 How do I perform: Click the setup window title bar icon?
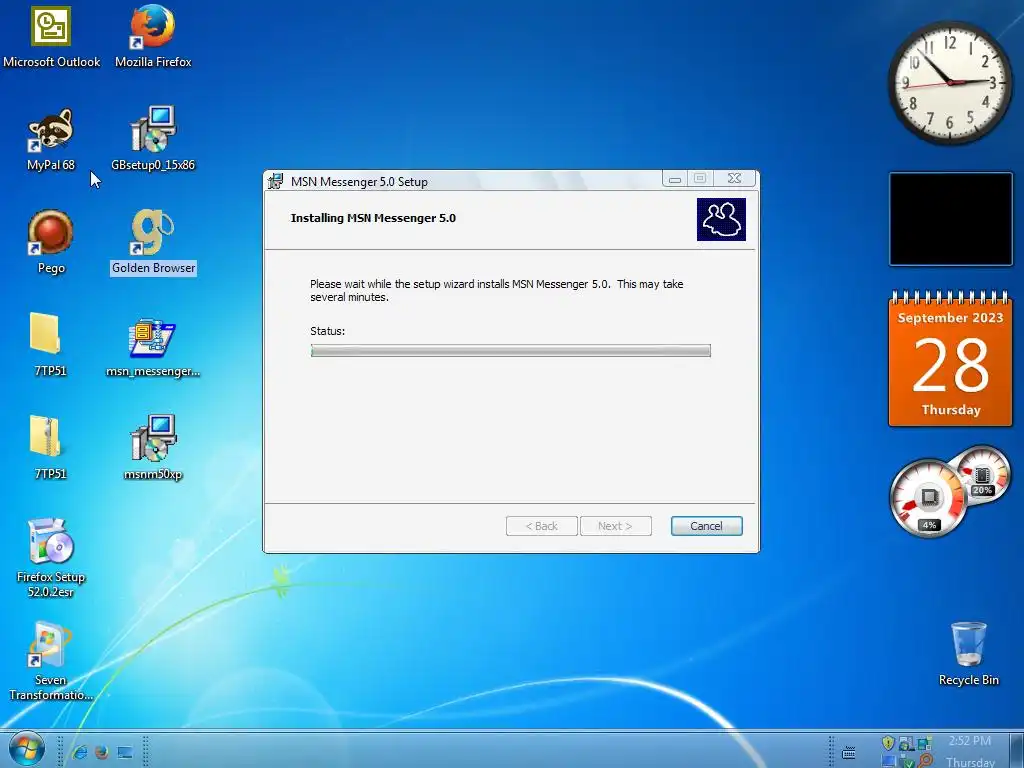(x=276, y=181)
